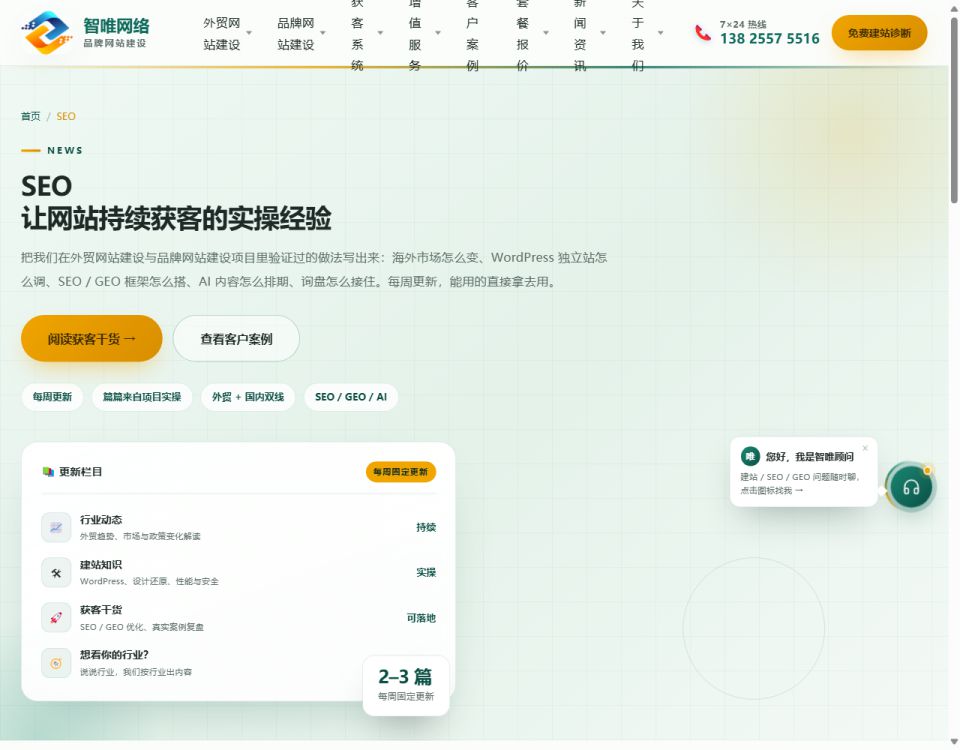Click the 持续 status label

[426, 527]
